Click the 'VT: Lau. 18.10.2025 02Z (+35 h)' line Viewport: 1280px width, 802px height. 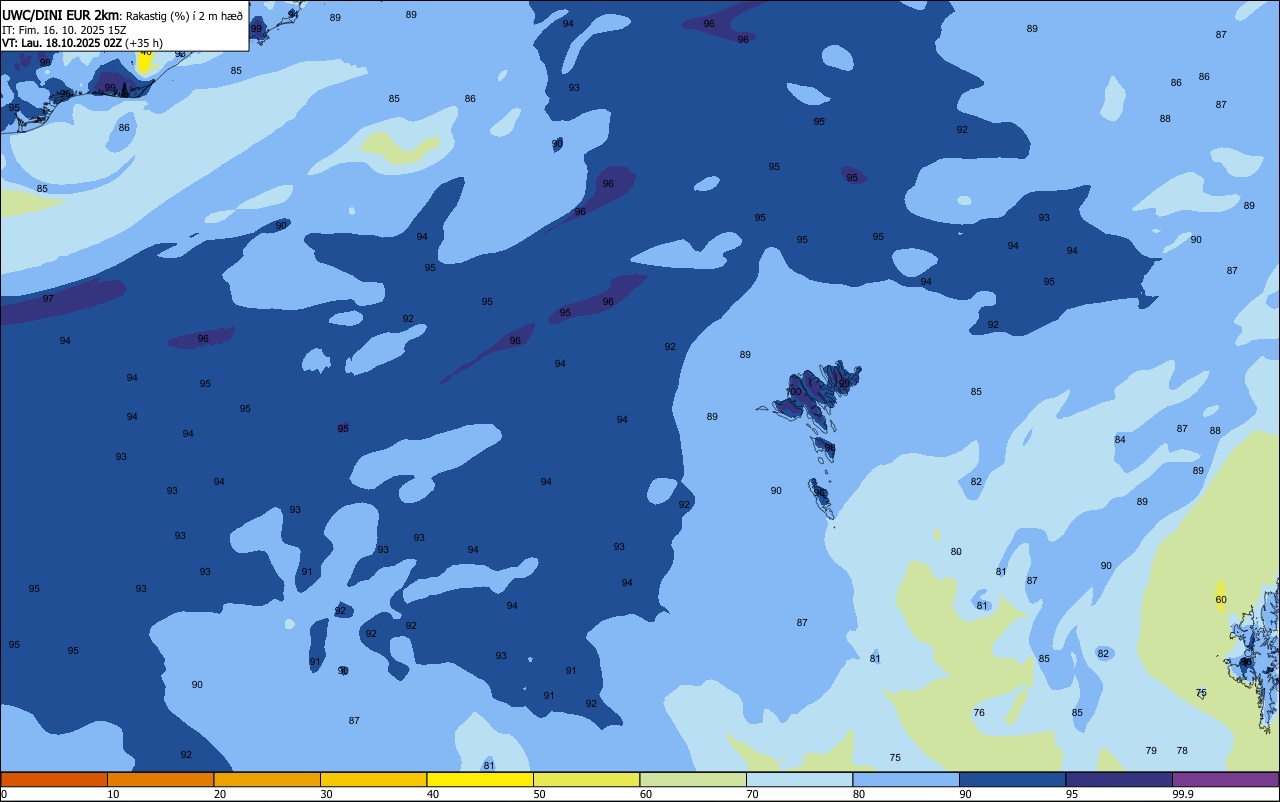[82, 43]
